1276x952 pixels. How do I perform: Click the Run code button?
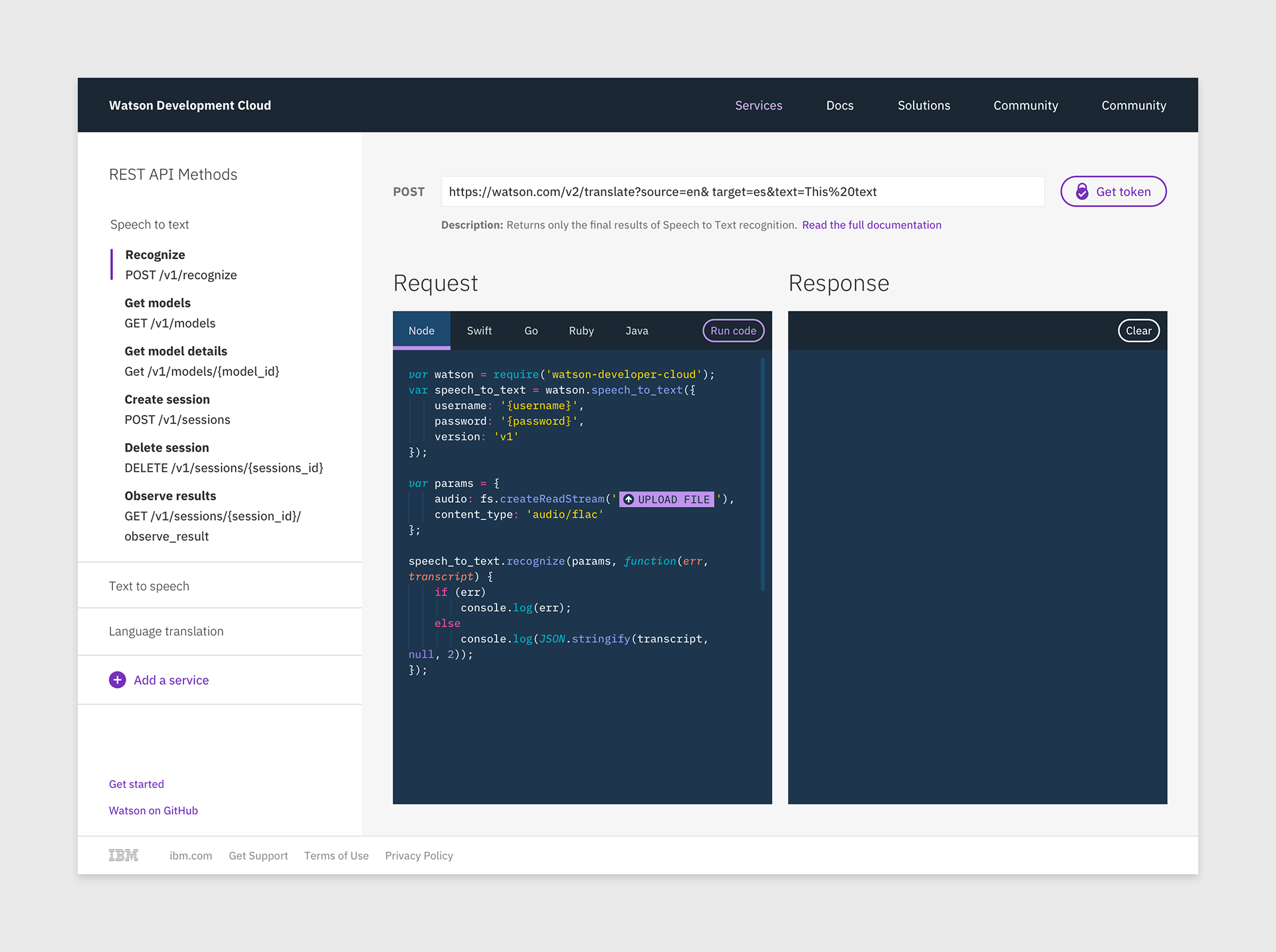tap(734, 330)
